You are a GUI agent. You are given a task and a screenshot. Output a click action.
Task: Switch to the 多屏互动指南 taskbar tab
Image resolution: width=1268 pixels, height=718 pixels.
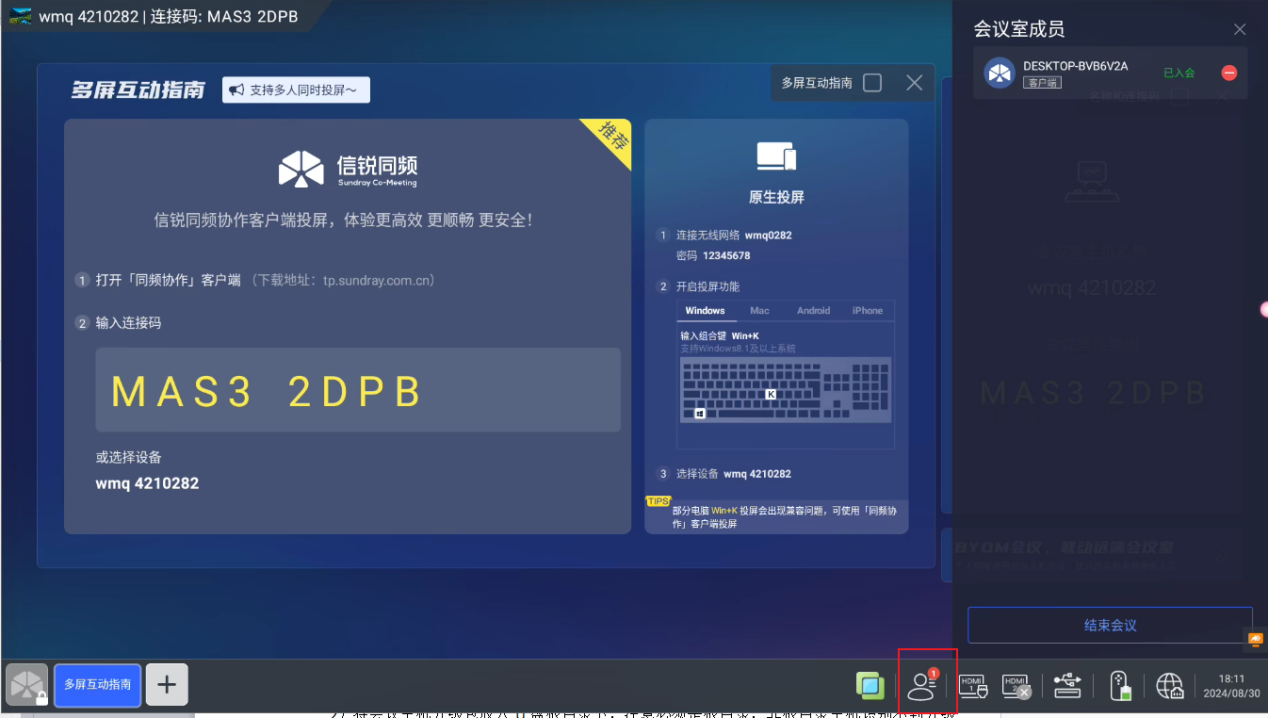pyautogui.click(x=97, y=685)
